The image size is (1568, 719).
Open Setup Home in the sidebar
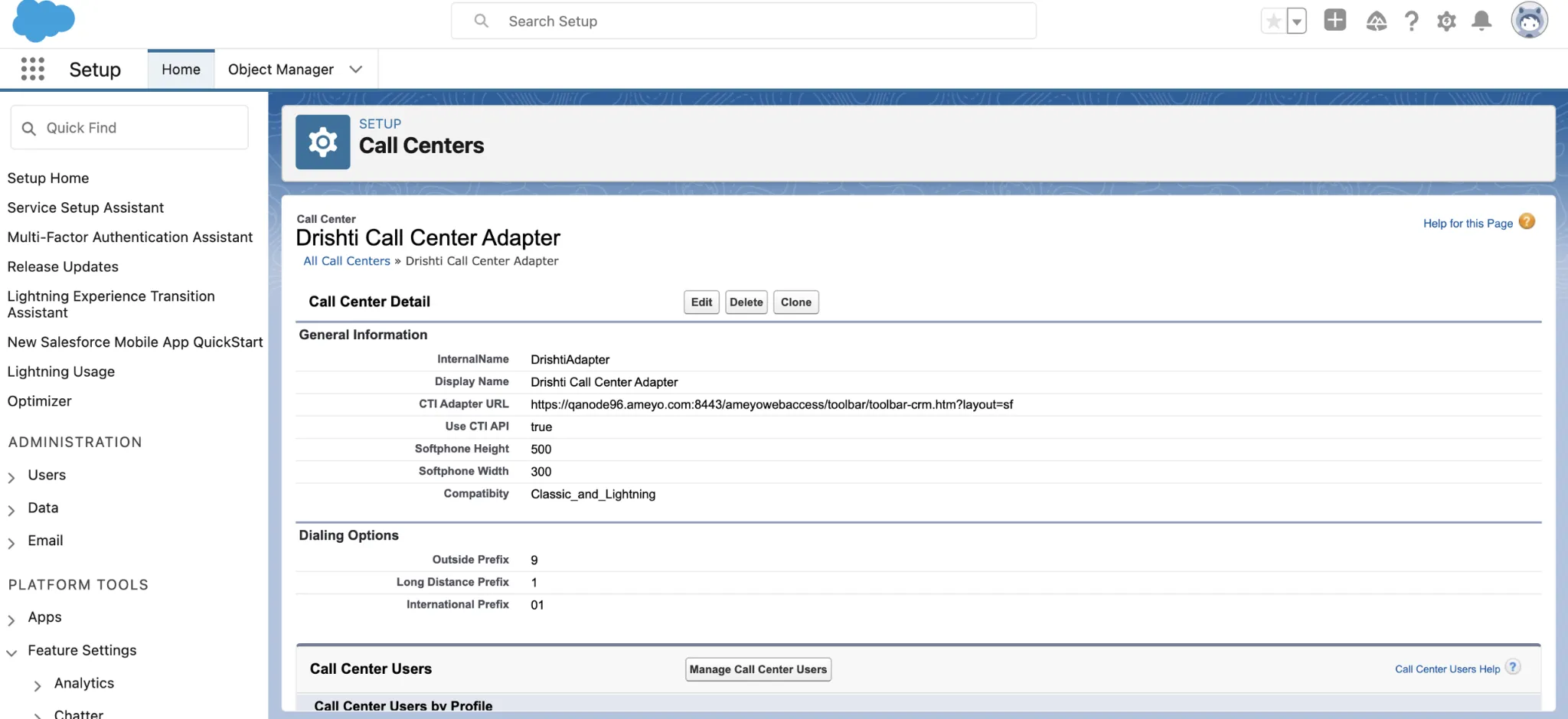(48, 178)
